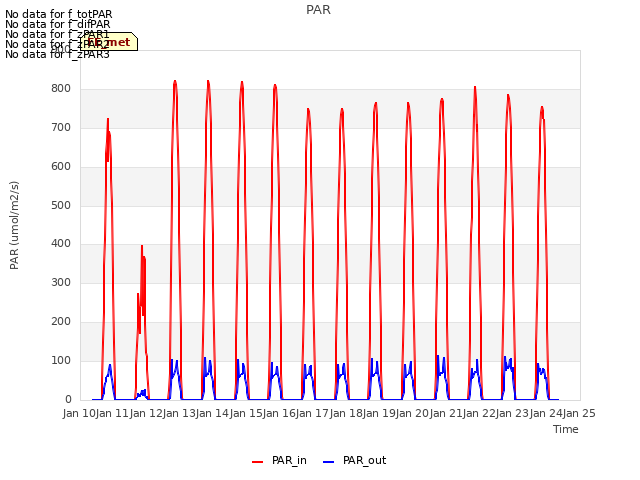Click the PAR (umol/m2/s) y-axis label
This screenshot has height=480, width=640.
point(14,225)
